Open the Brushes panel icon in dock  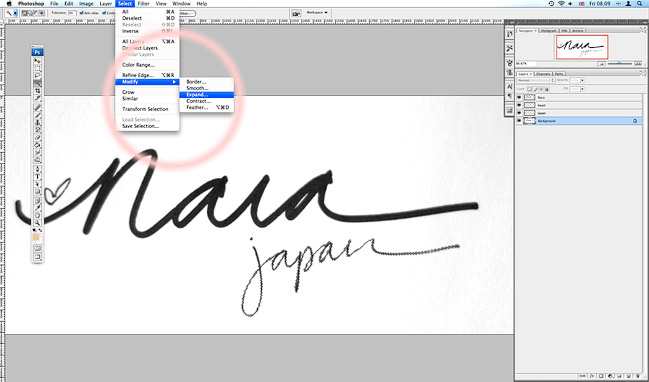pos(510,62)
